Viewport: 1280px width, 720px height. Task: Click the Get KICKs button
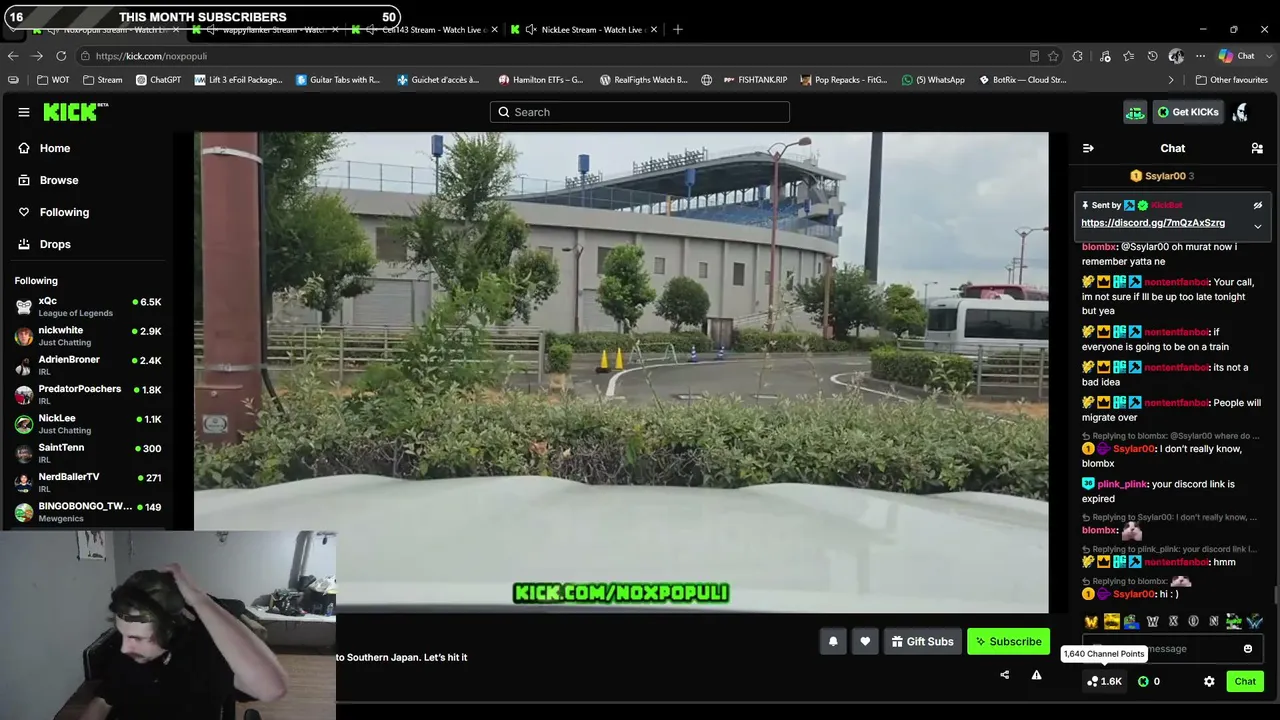[x=1188, y=112]
